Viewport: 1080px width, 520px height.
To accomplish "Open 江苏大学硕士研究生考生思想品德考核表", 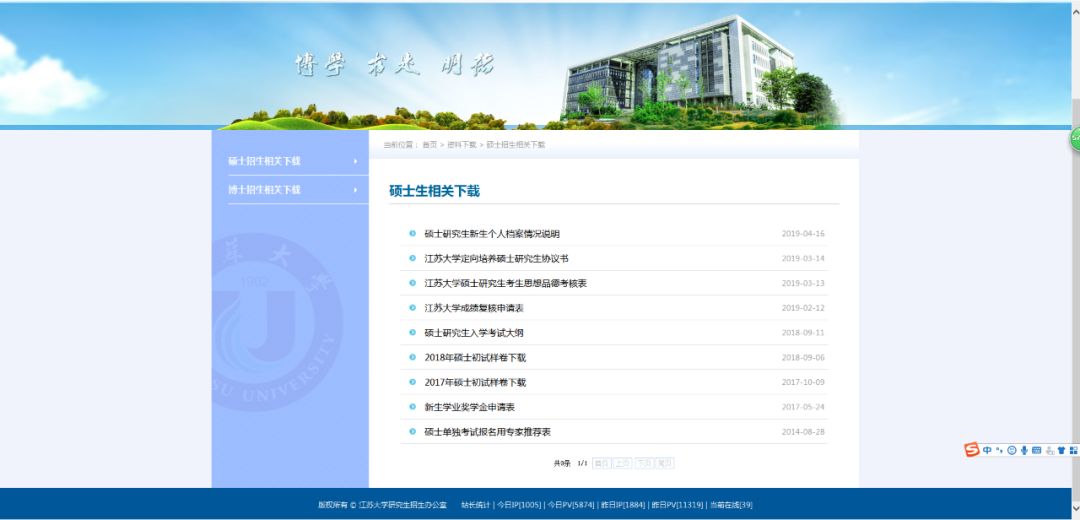I will click(506, 284).
